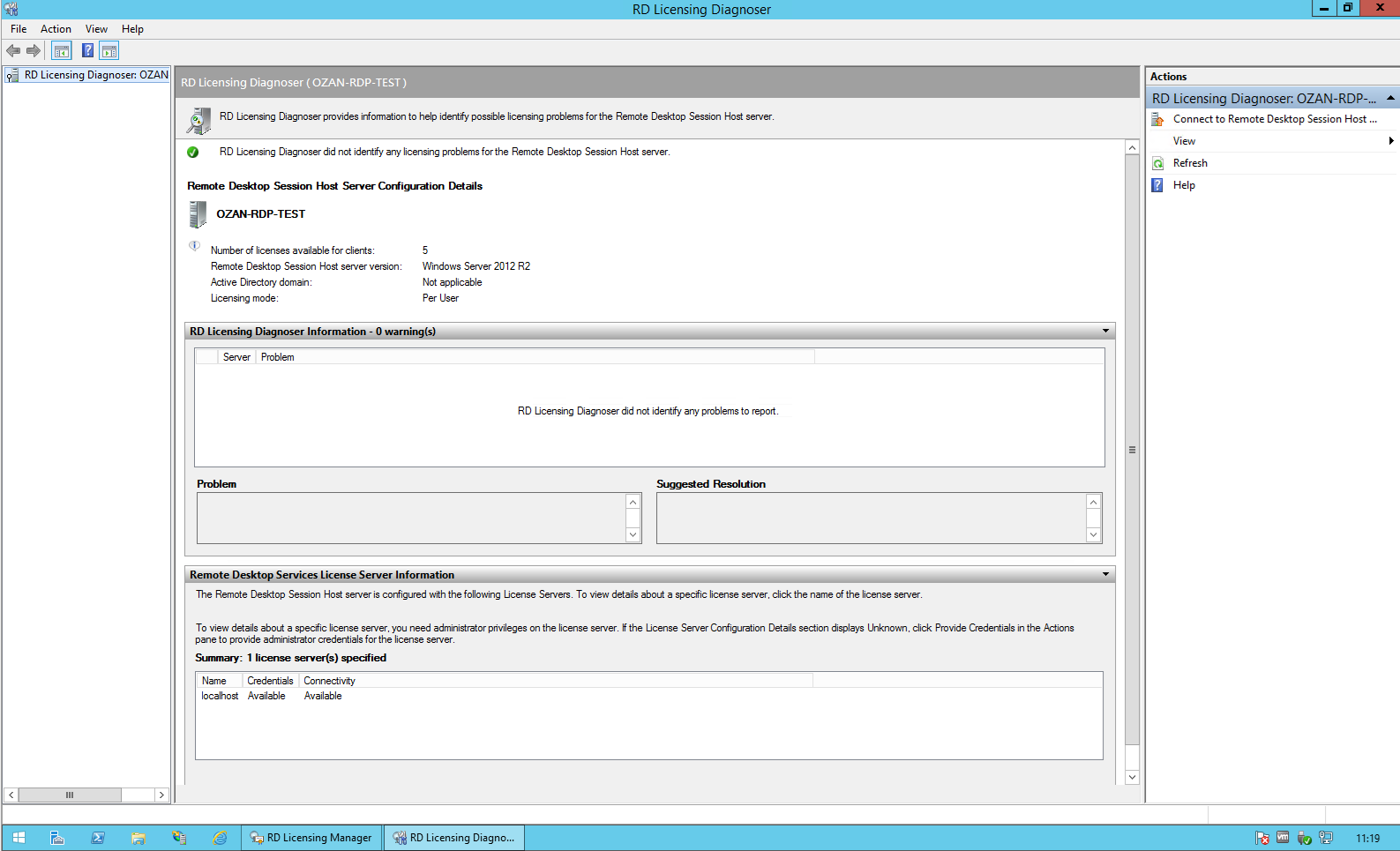This screenshot has width=1400, height=851.
Task: Switch to RD Licensing Manager taskbar button
Action: [311, 838]
